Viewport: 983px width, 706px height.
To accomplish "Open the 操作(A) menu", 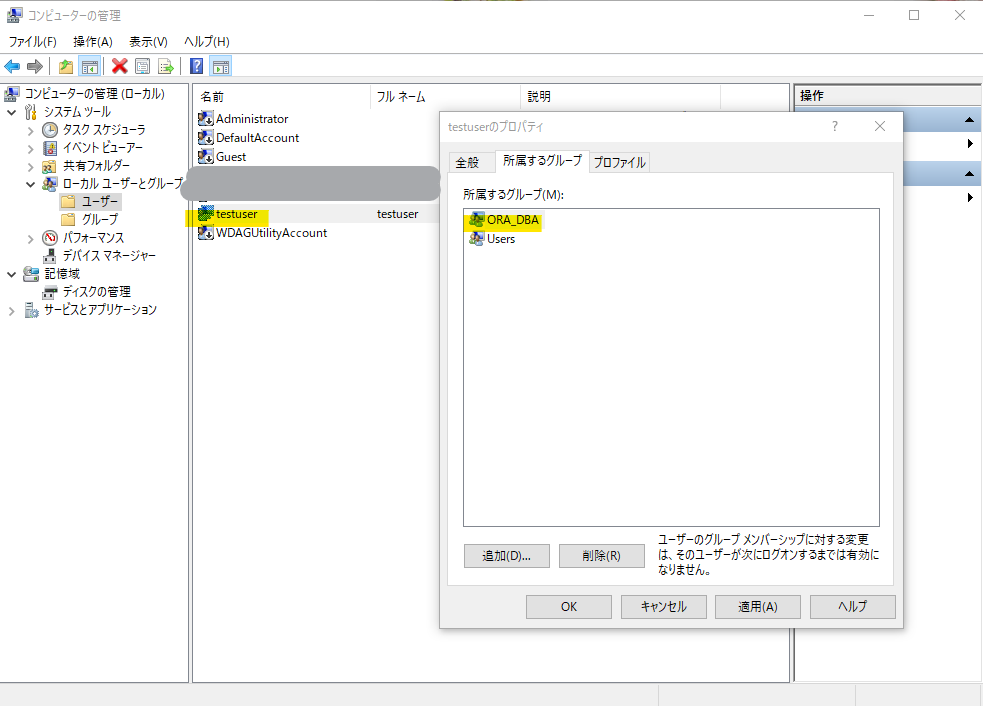I will (x=92, y=41).
